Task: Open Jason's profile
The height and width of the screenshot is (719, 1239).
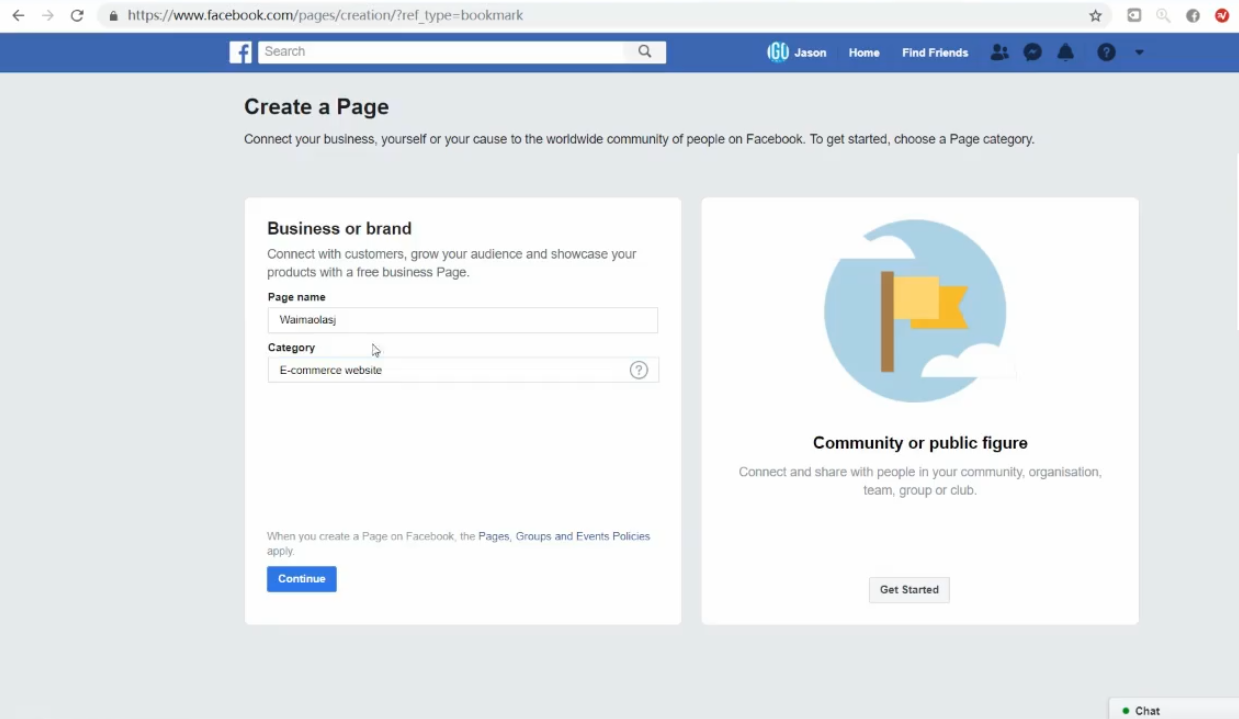Action: point(797,53)
